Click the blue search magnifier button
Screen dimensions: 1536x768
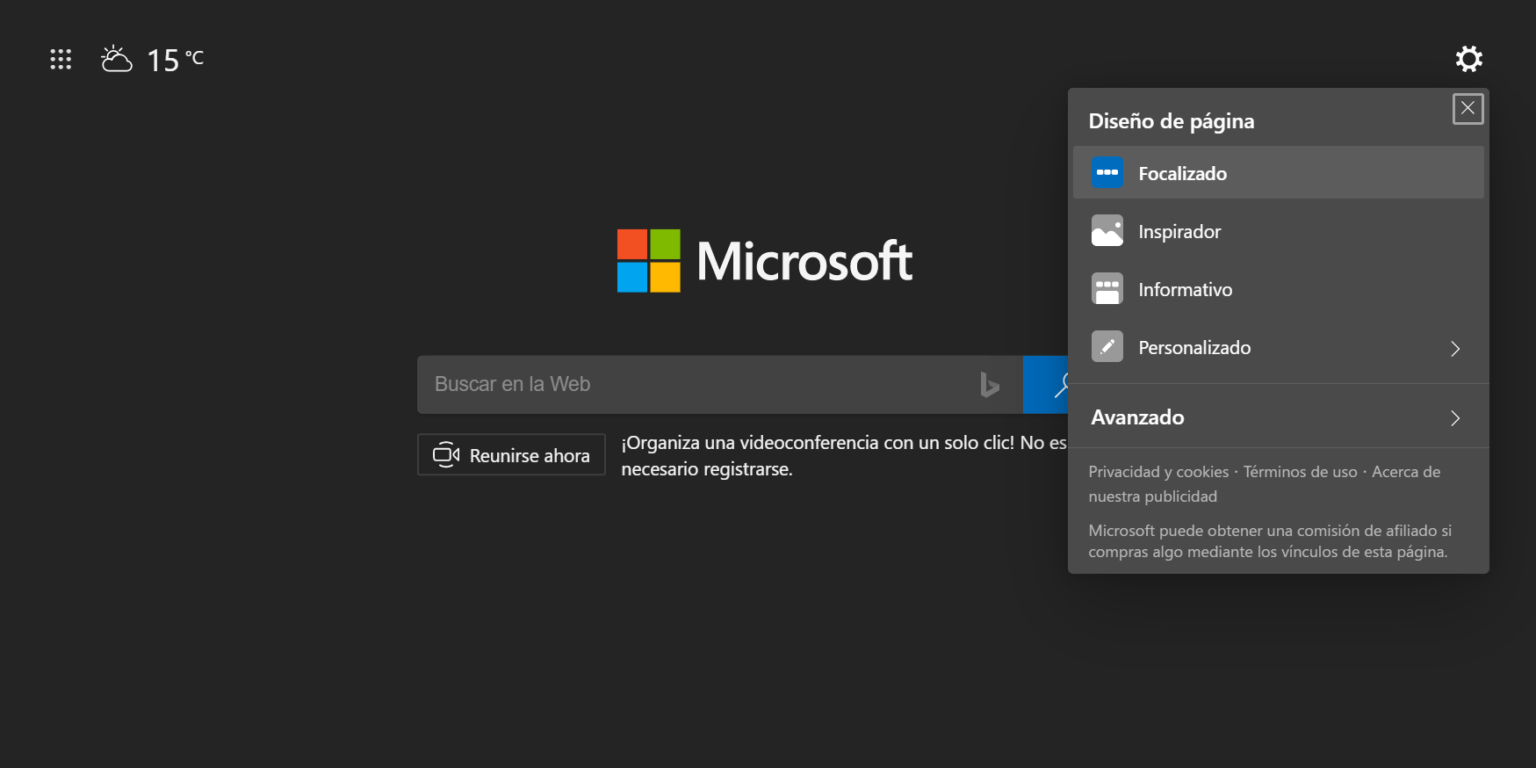point(1046,384)
